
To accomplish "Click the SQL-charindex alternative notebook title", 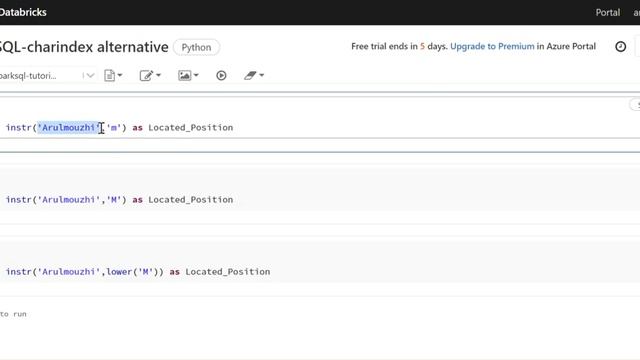I will point(84,47).
